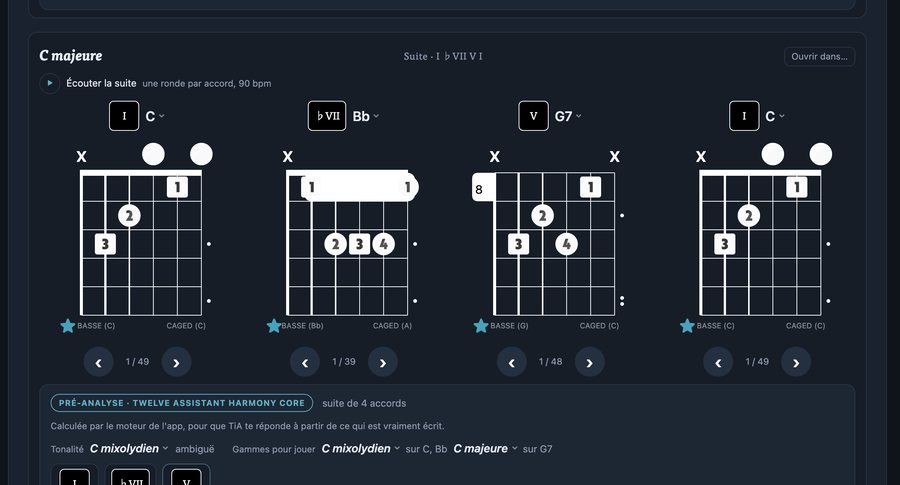The image size is (900, 485).
Task: Click the PRÉ-ANALYSE Twelve Assistant Harmony Core badge
Action: [x=181, y=403]
